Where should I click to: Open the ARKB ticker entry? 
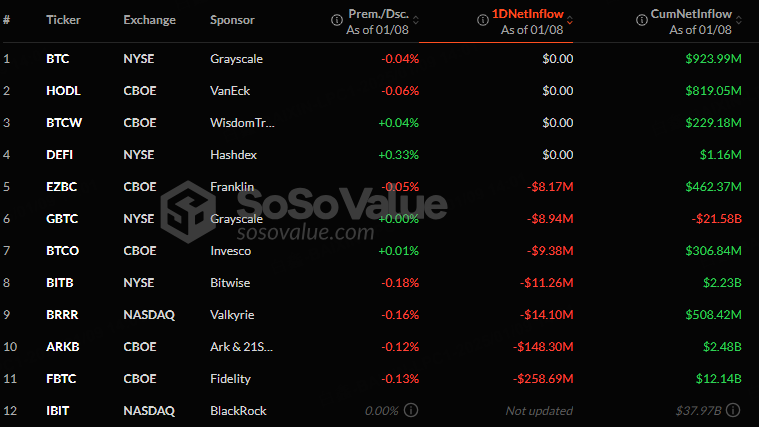(62, 347)
